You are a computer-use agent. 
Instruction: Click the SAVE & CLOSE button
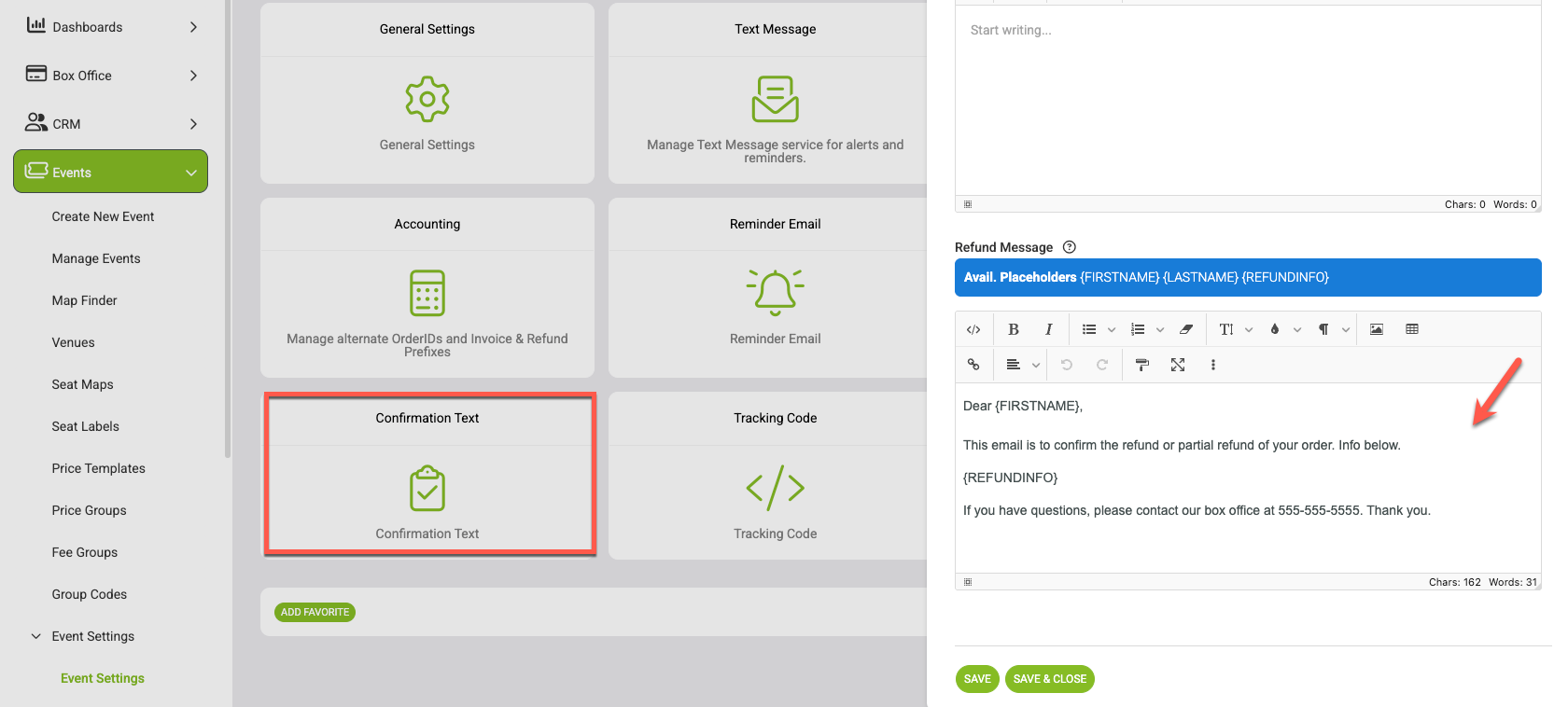pos(1050,679)
